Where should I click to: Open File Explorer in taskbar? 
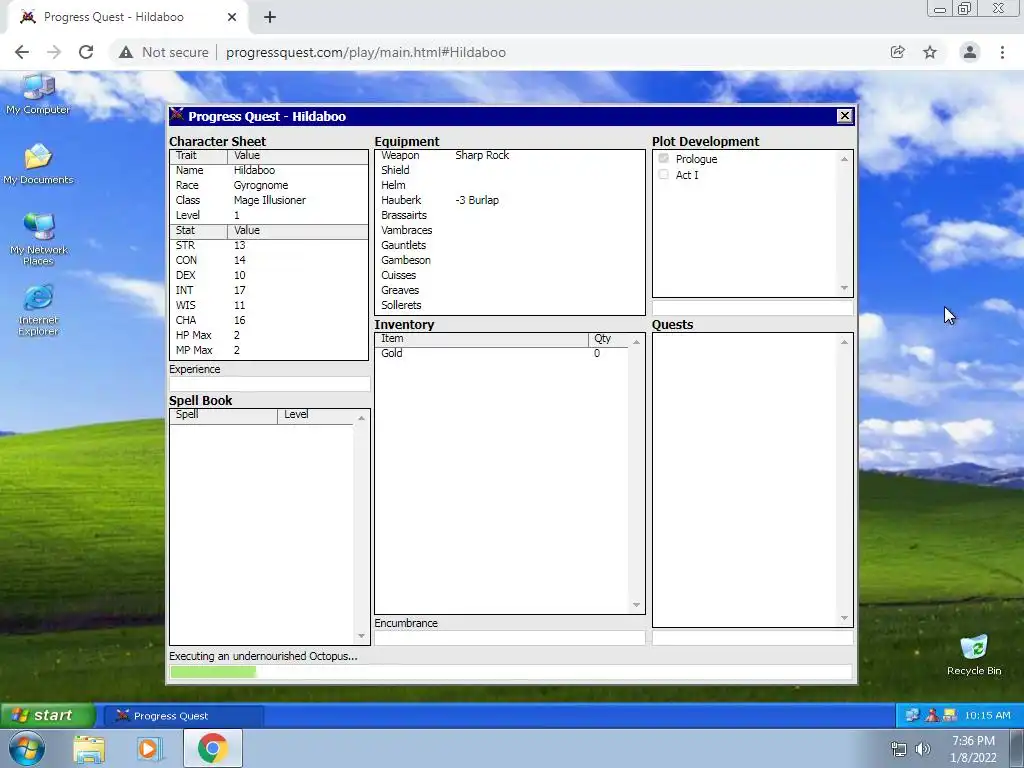click(x=89, y=748)
